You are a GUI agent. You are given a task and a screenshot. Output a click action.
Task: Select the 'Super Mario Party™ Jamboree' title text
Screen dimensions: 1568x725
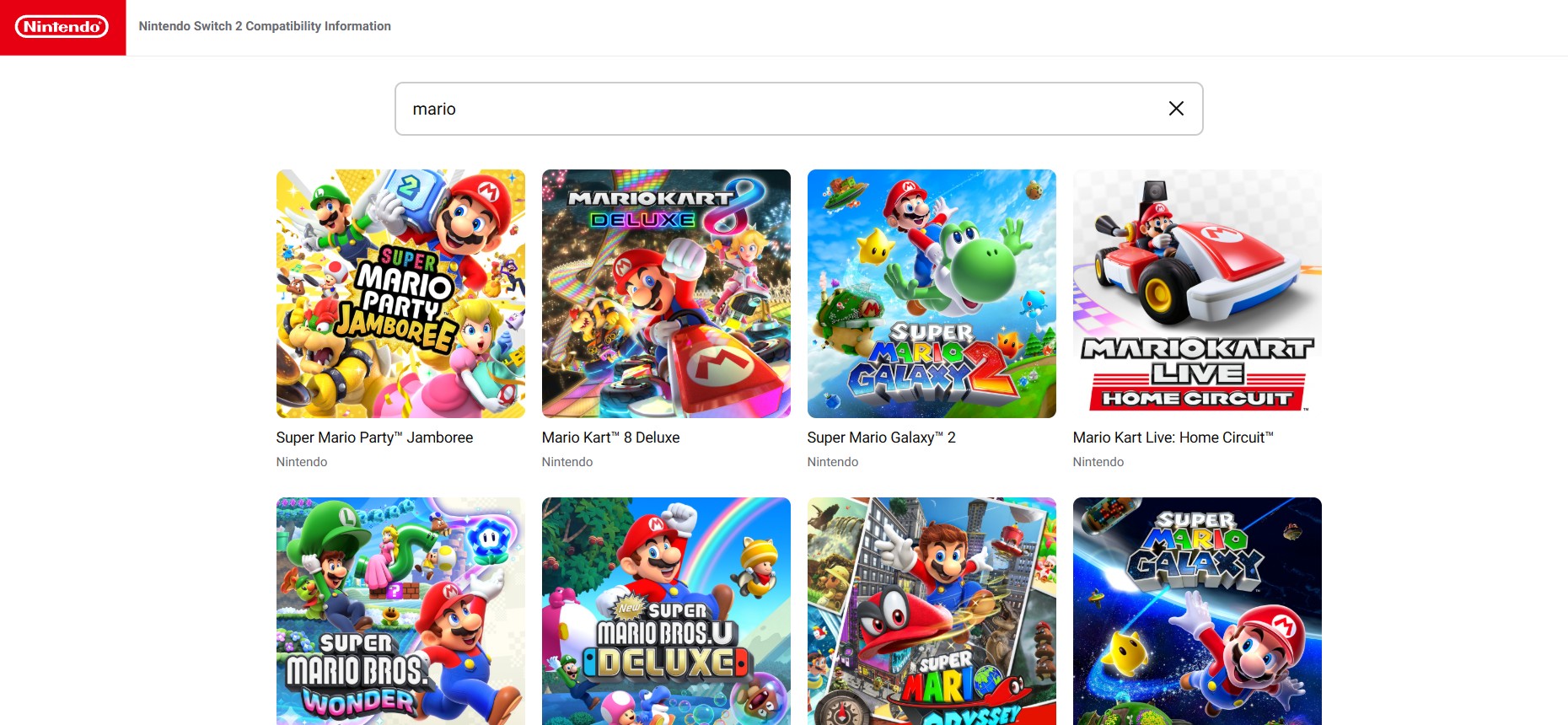pyautogui.click(x=374, y=438)
